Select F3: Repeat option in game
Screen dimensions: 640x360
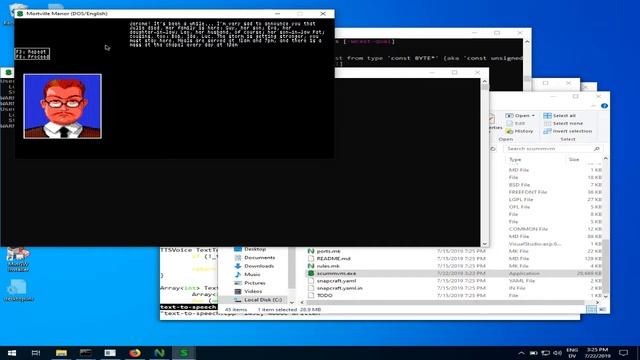coord(32,51)
